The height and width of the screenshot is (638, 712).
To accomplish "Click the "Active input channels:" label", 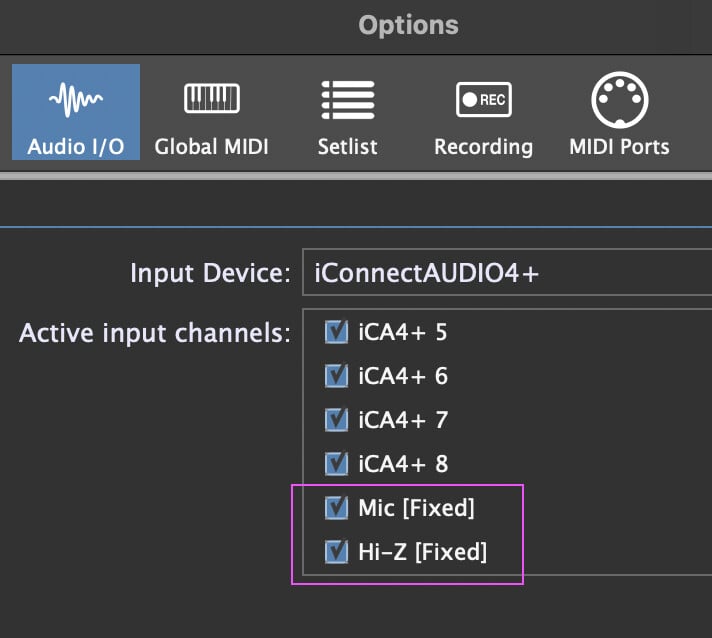I will [155, 333].
